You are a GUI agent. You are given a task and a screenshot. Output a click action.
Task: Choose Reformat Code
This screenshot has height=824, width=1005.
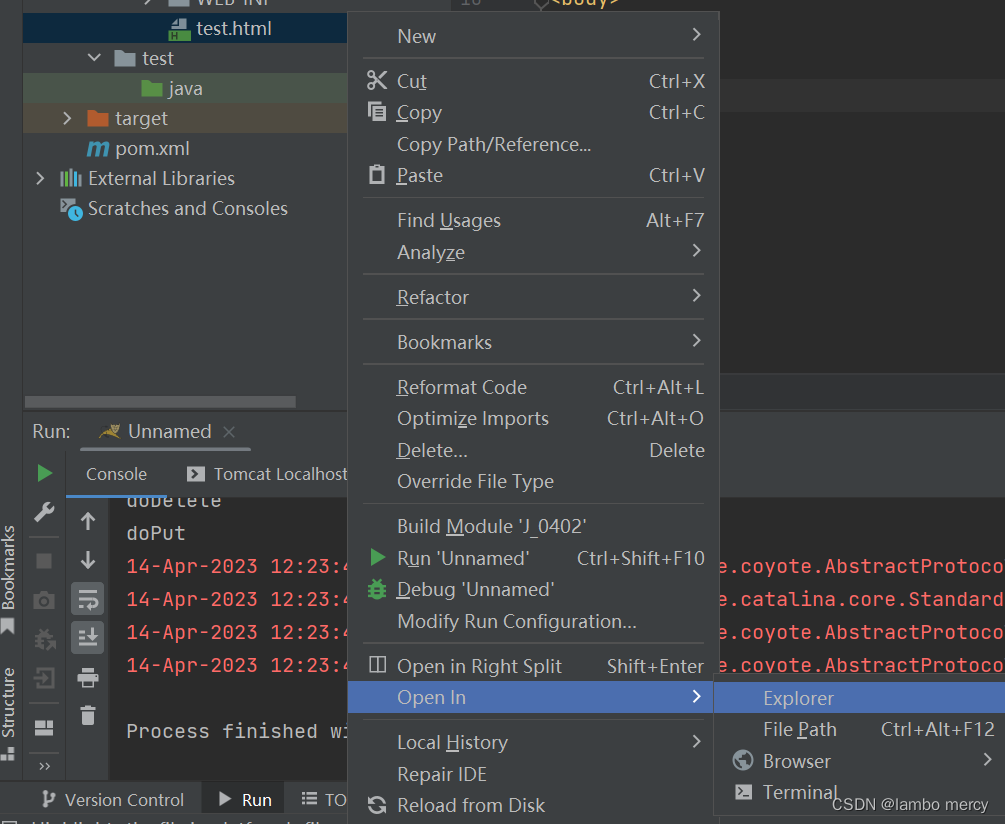pos(533,387)
